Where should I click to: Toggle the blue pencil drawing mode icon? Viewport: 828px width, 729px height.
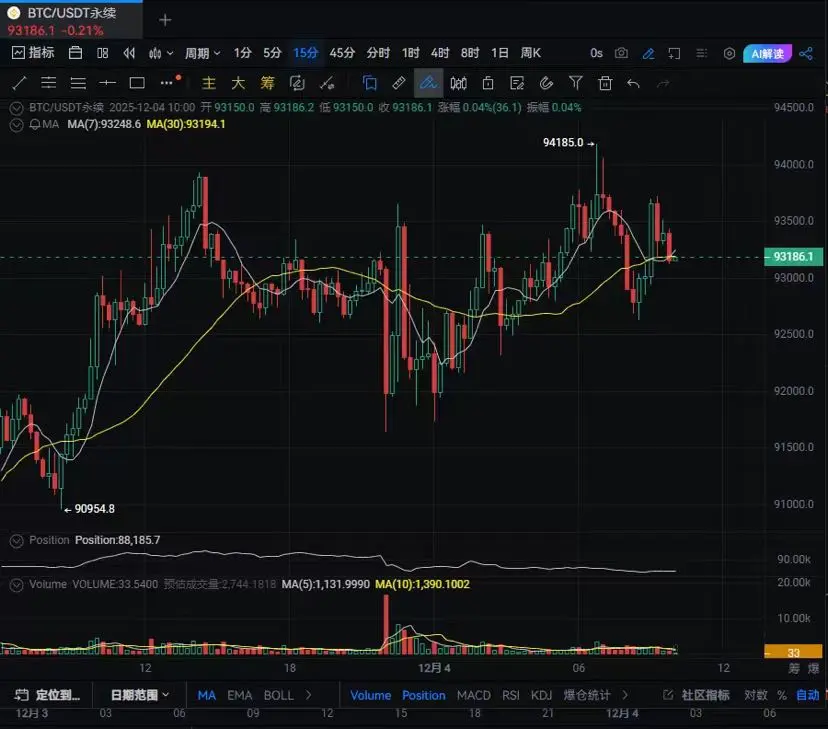(648, 53)
